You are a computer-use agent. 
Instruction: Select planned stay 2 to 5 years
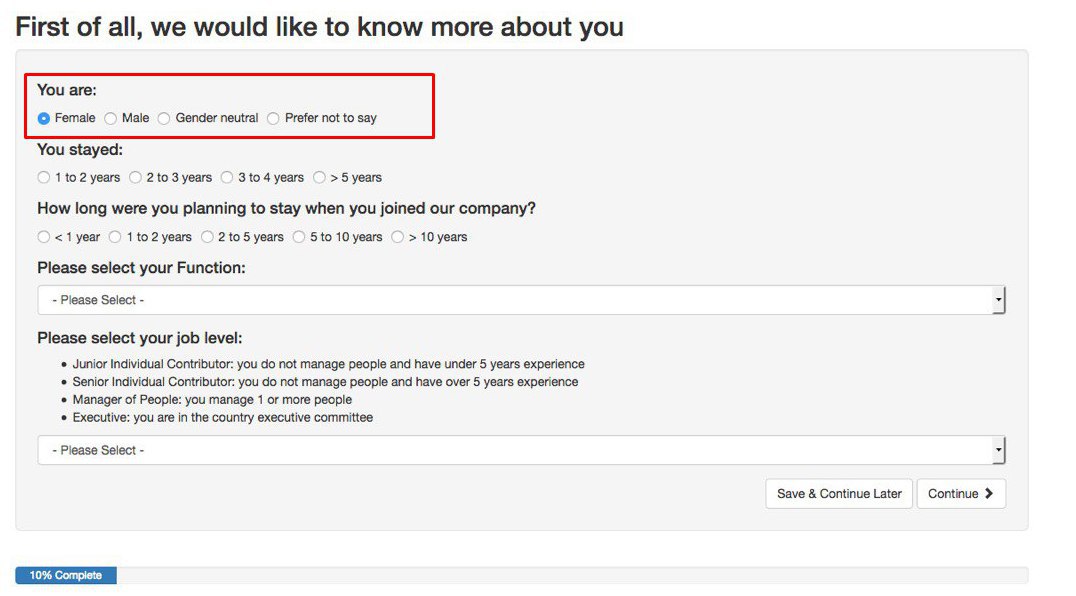click(x=207, y=237)
